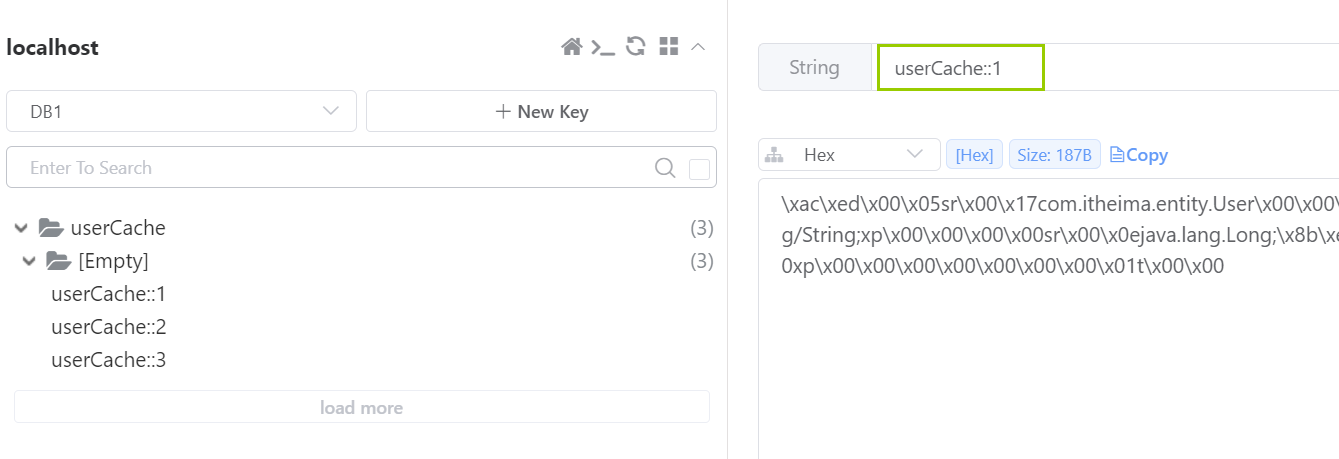Click the New Key button

click(x=541, y=111)
